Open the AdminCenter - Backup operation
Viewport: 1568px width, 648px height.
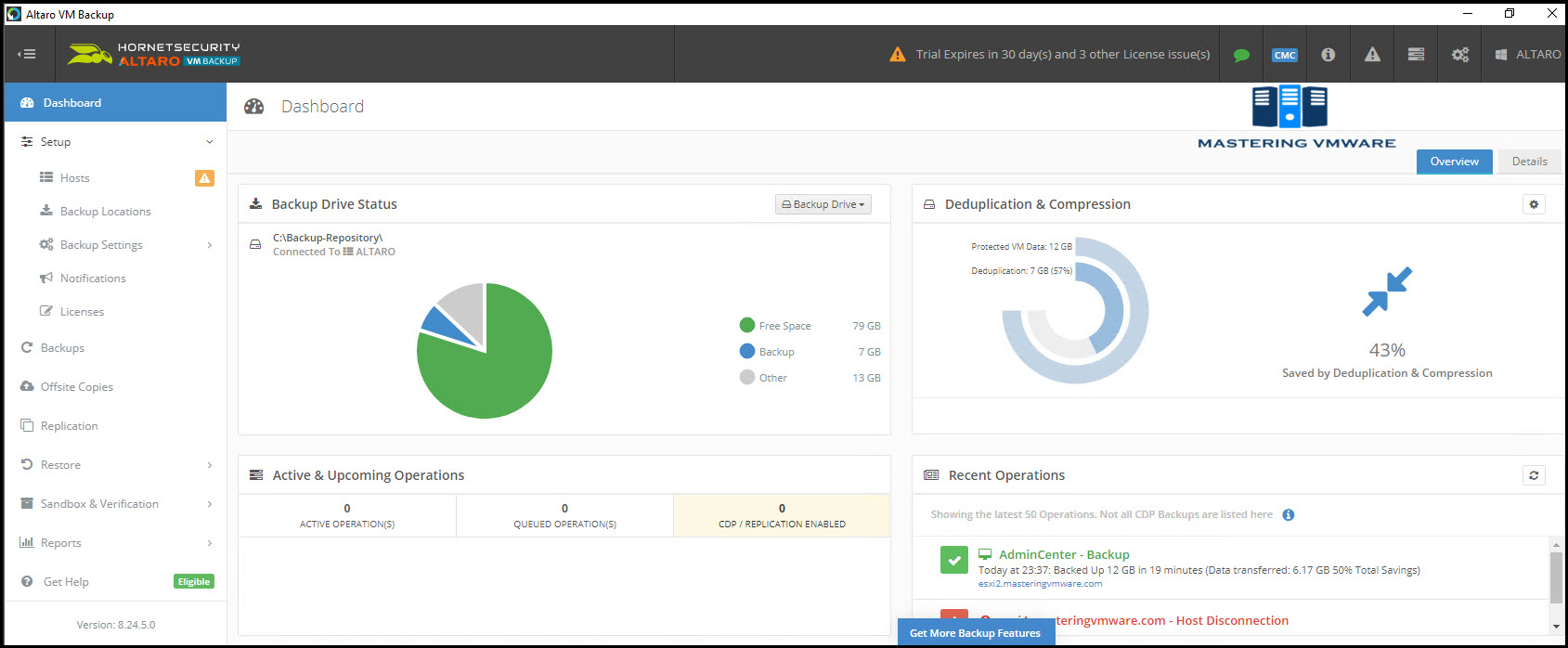pyautogui.click(x=1064, y=554)
